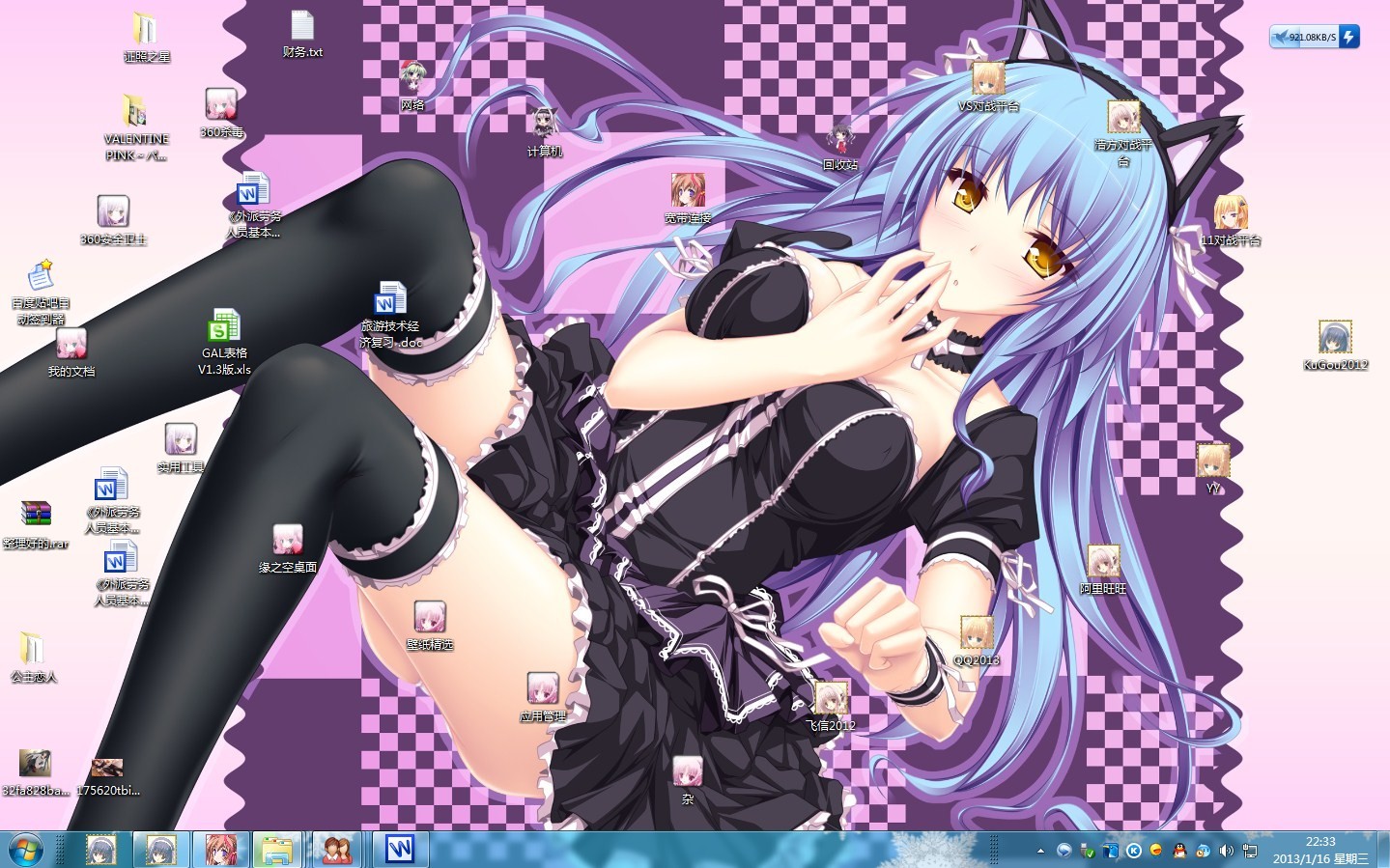Open the AliWangWang yellow face tray icon

[1156, 851]
